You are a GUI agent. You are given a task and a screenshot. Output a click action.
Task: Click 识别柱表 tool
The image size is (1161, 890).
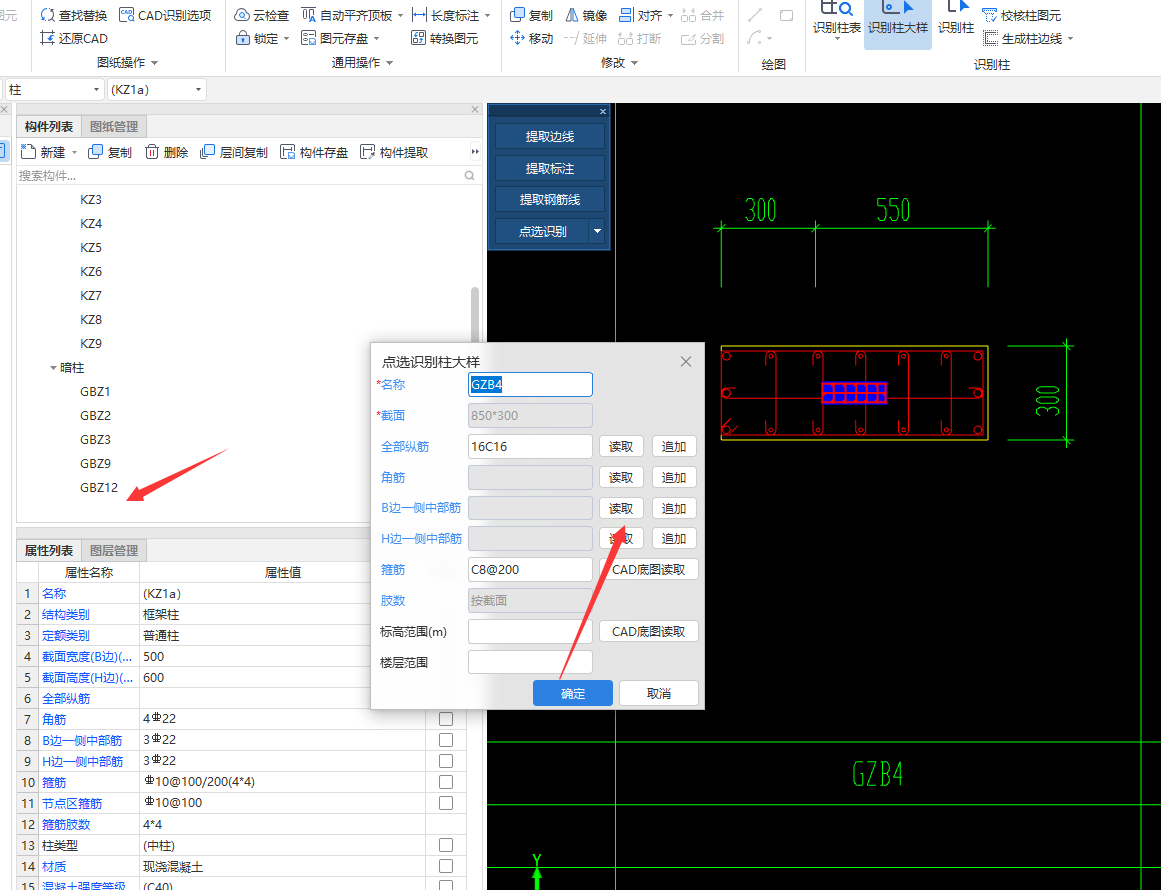[x=837, y=21]
